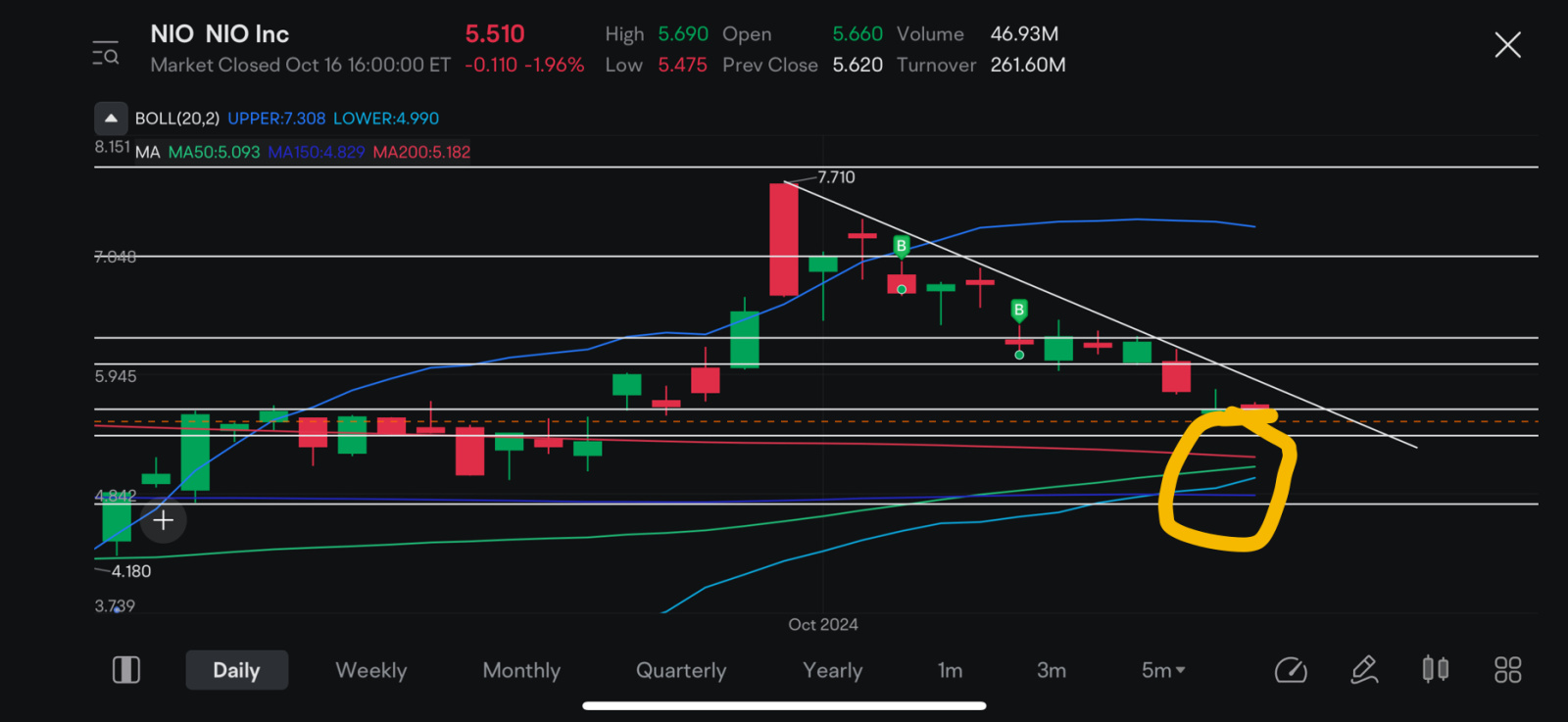Tap the Oct 2024 date axis label
1568x722 pixels.
click(x=823, y=624)
